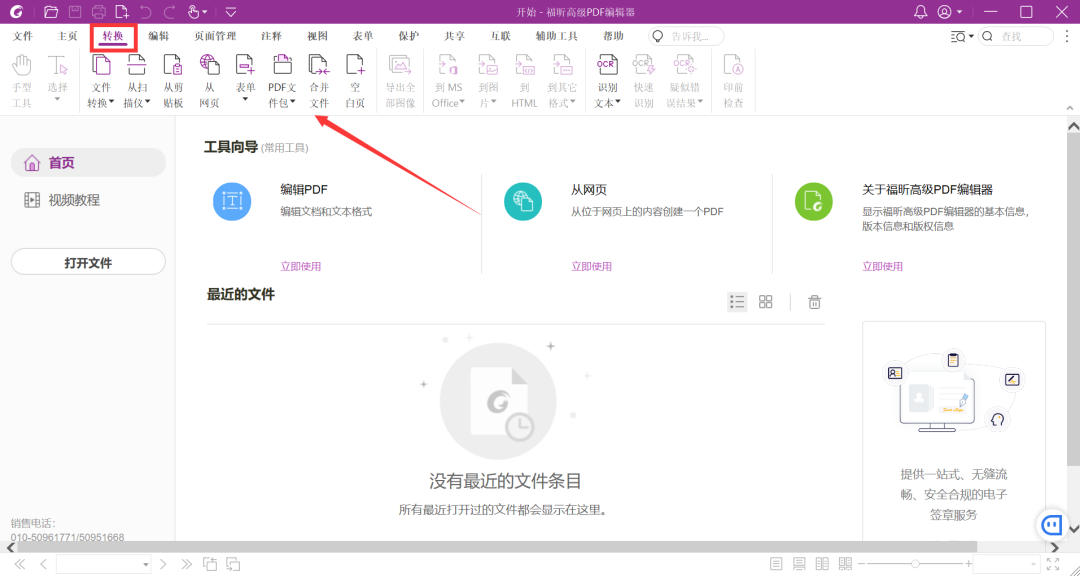Image resolution: width=1080 pixels, height=576 pixels.
Task: Click the redo arrow in title bar
Action: 169,12
